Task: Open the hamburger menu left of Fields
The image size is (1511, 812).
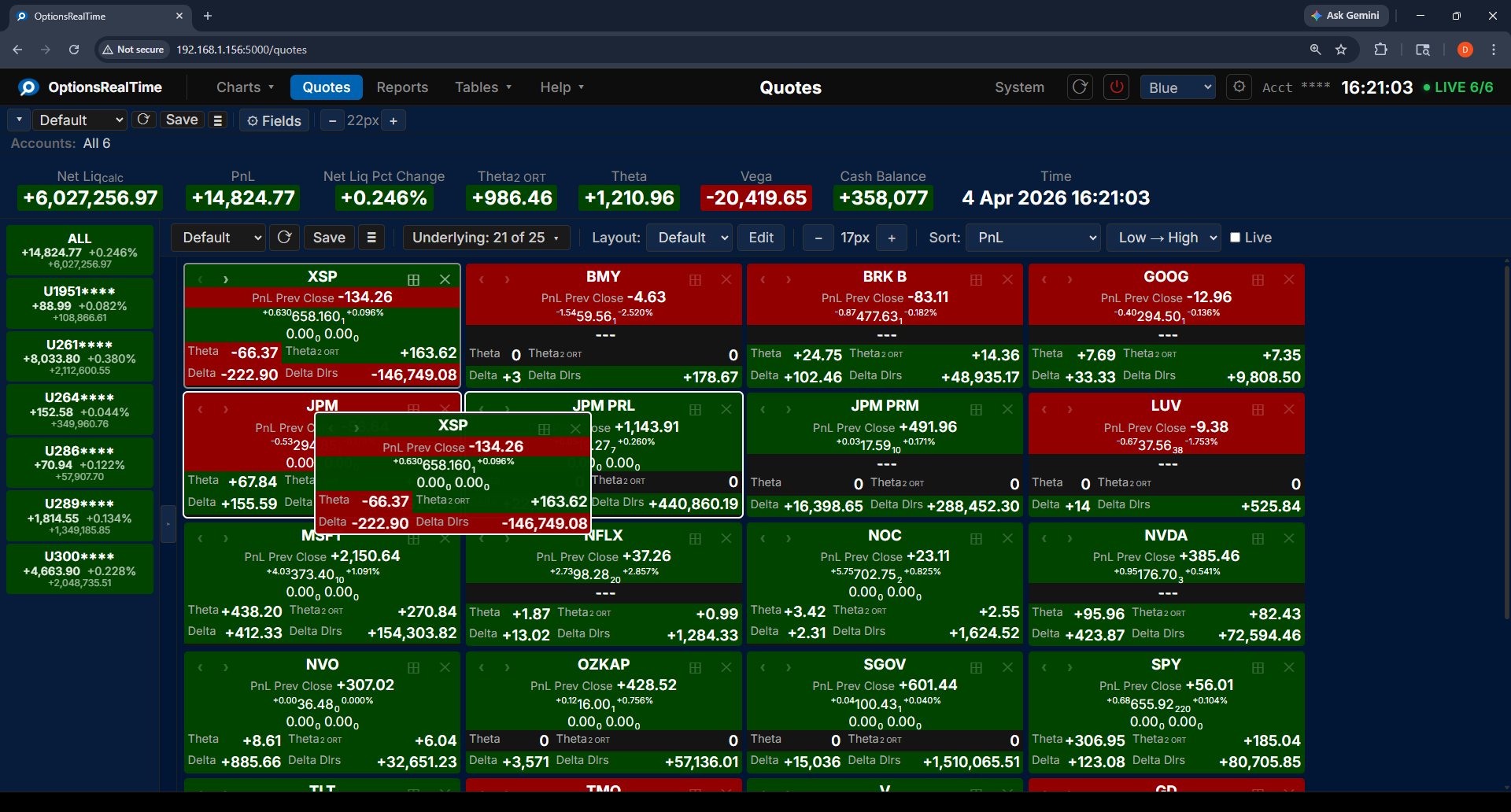Action: (x=218, y=120)
